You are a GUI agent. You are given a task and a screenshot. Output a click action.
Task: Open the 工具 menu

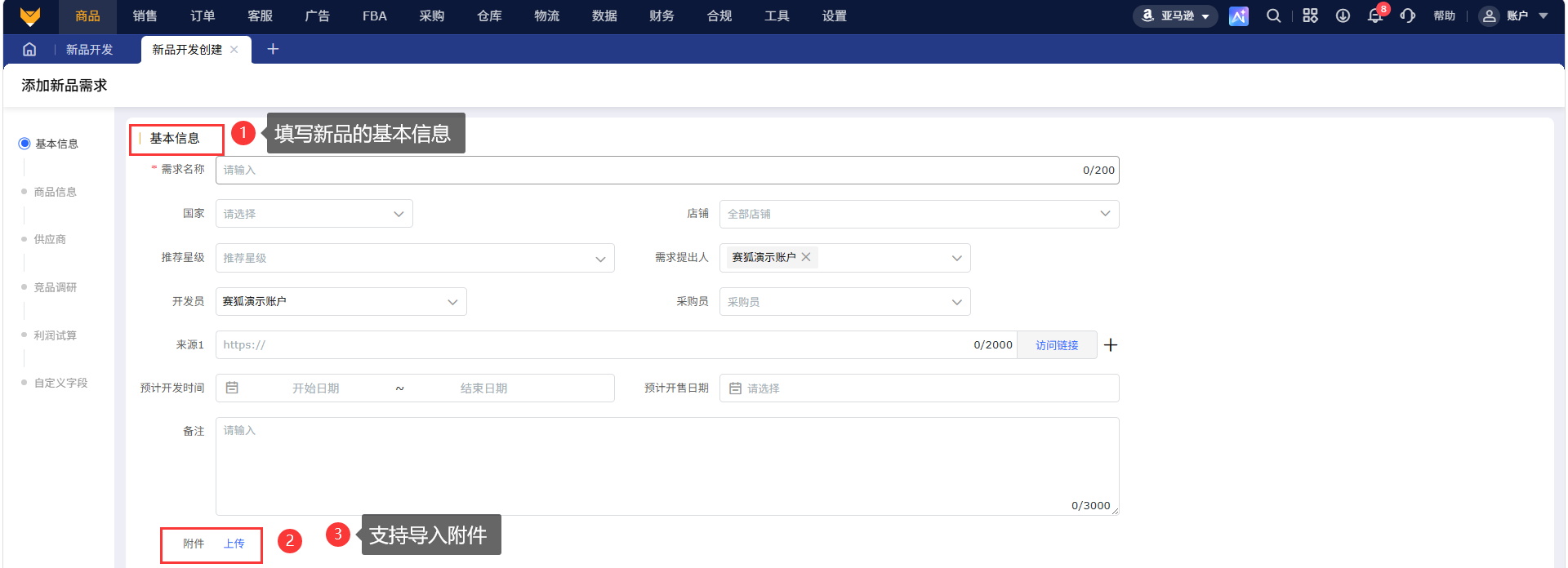click(777, 16)
